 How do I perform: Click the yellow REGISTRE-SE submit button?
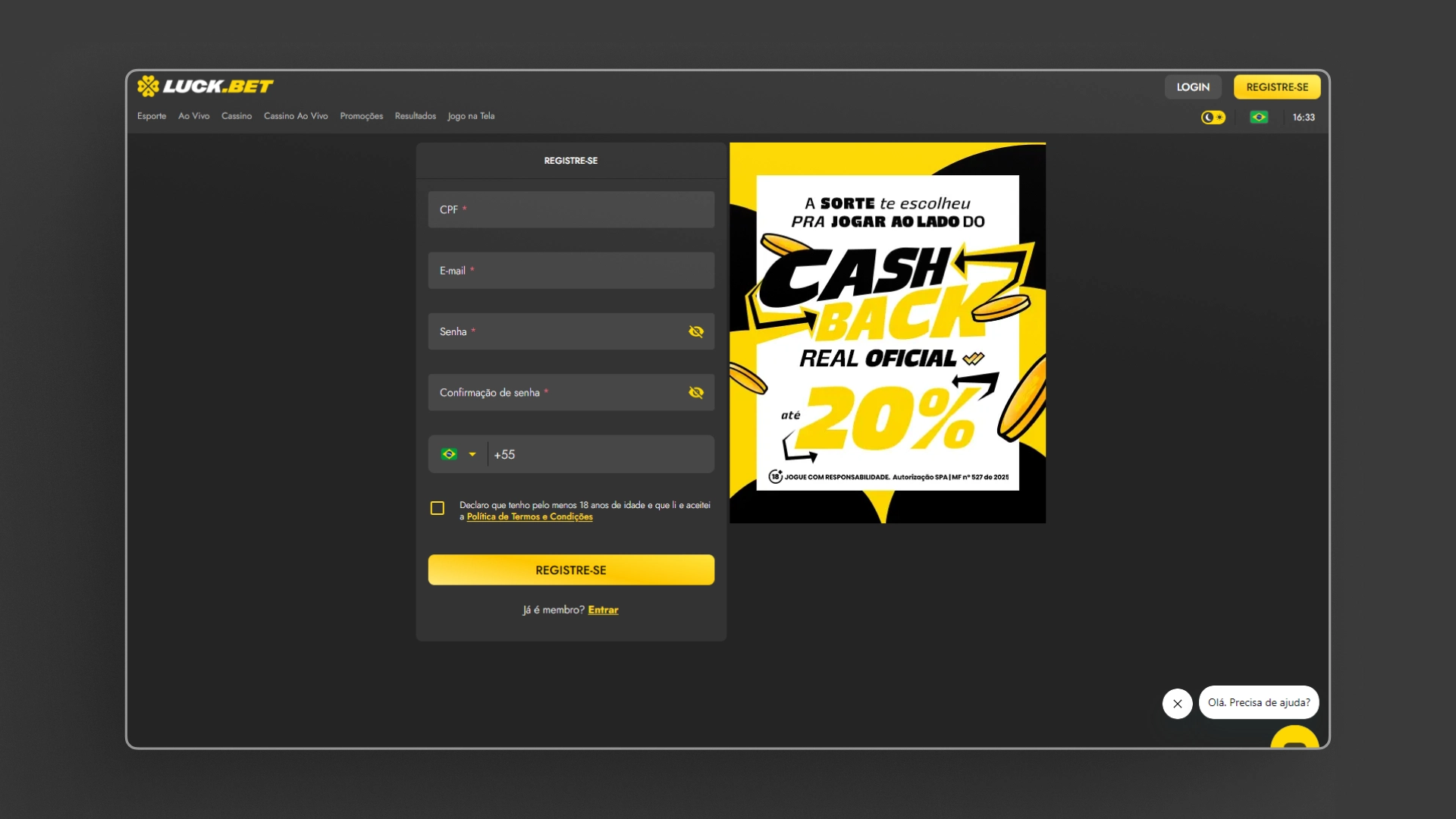click(571, 570)
